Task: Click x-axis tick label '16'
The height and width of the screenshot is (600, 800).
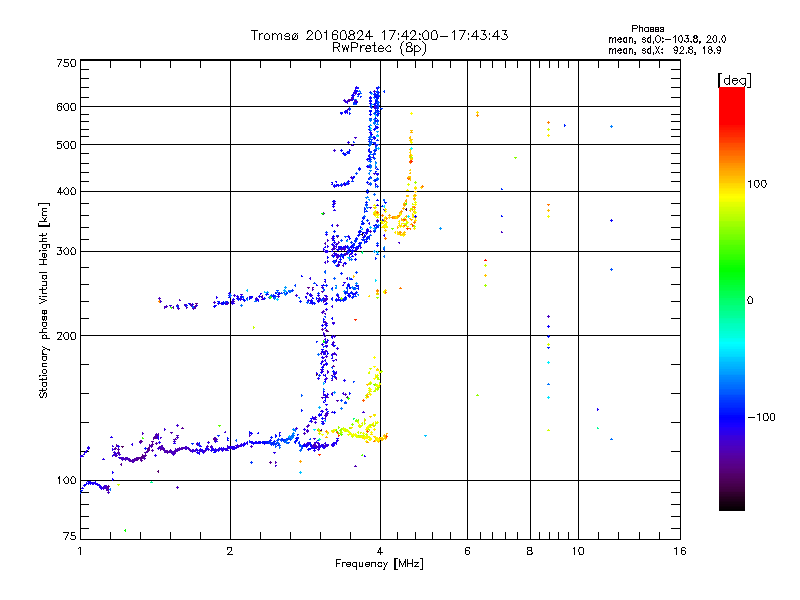Action: pos(680,551)
